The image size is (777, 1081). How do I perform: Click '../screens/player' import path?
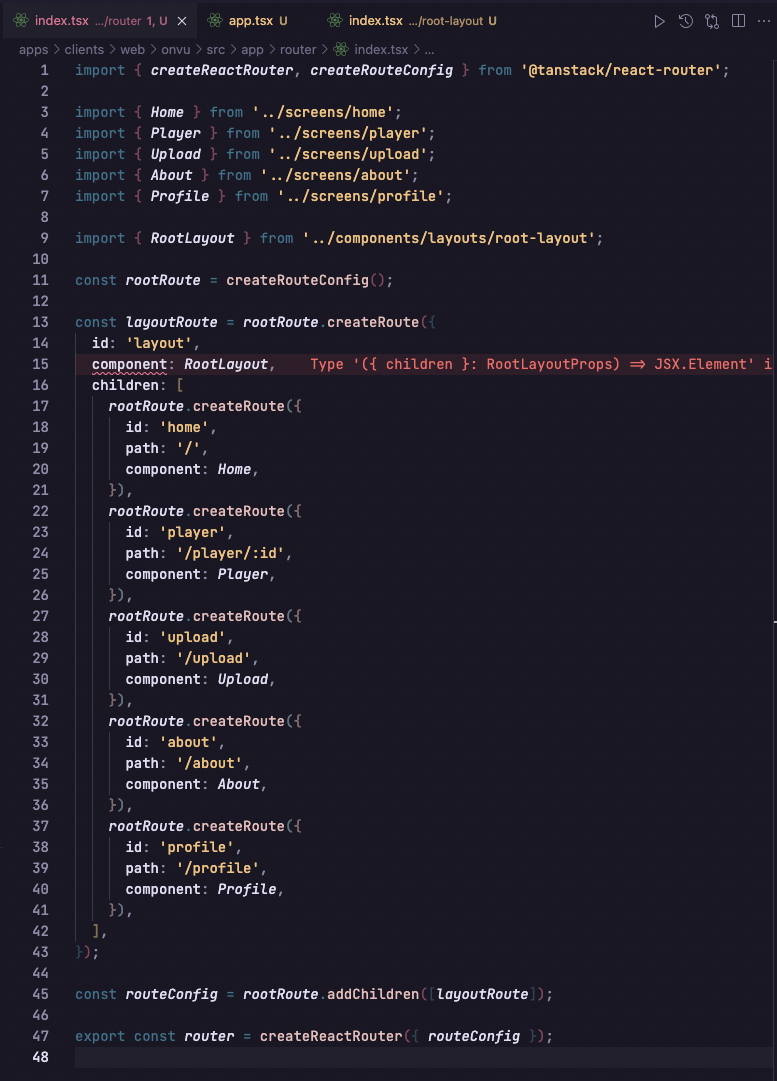(x=347, y=133)
